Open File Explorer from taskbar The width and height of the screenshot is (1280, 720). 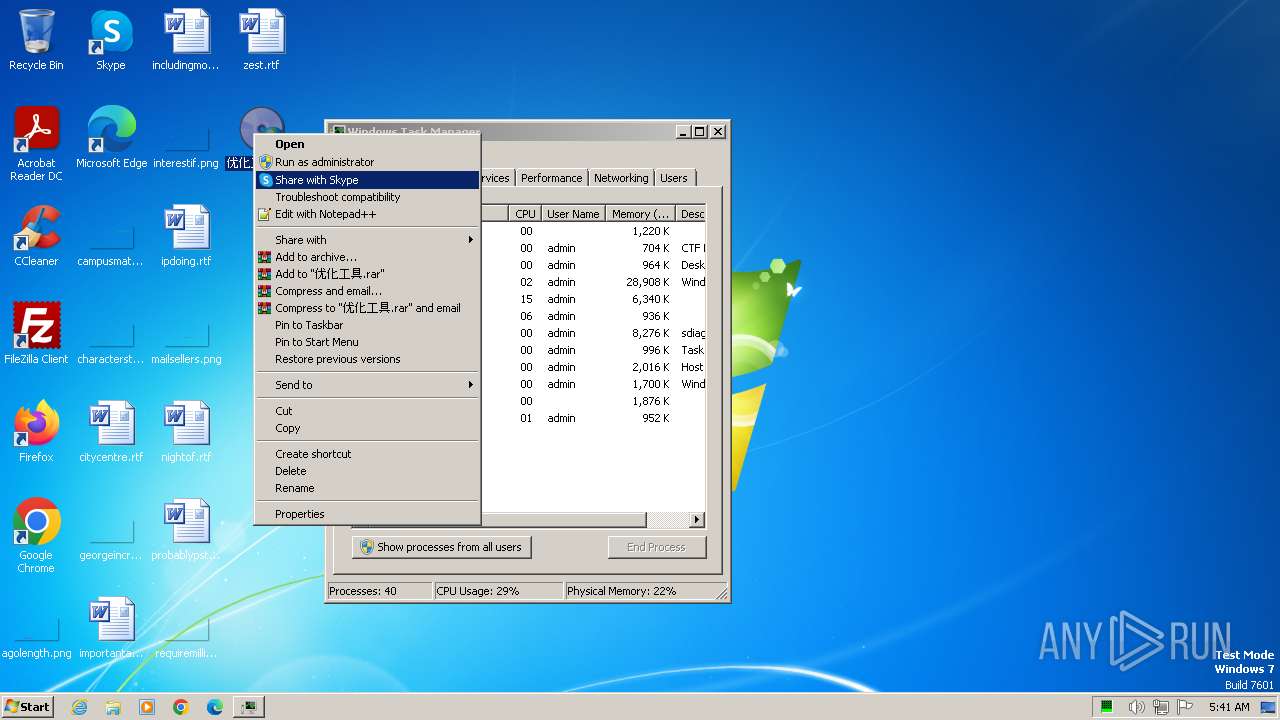(x=113, y=707)
